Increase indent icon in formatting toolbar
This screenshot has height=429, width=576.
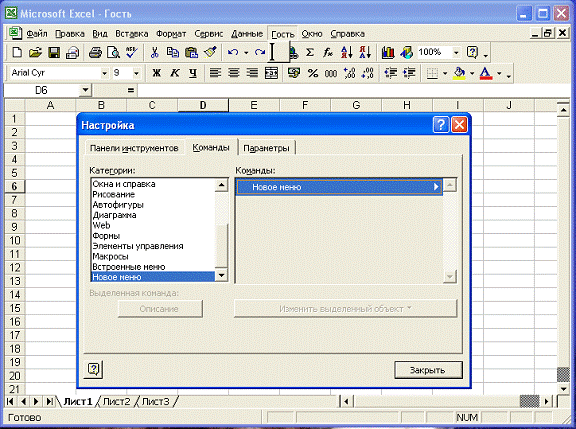click(x=409, y=73)
